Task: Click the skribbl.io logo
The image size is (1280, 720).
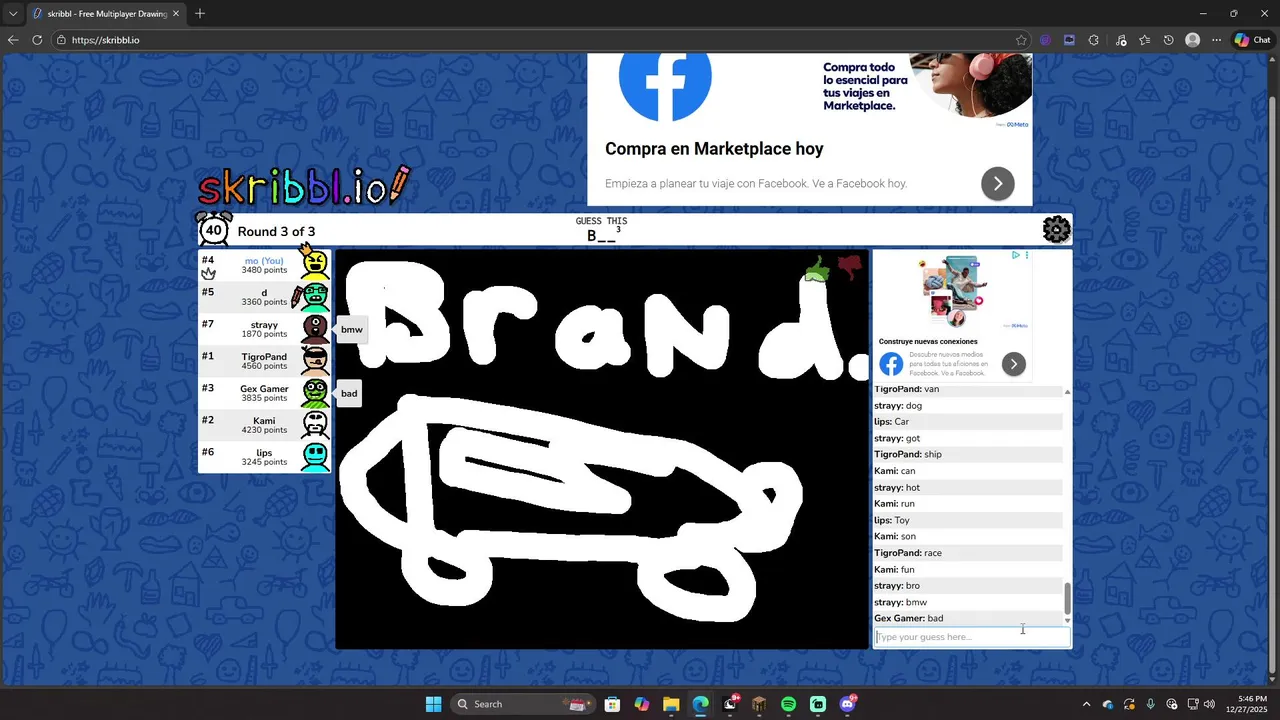Action: coord(304,186)
